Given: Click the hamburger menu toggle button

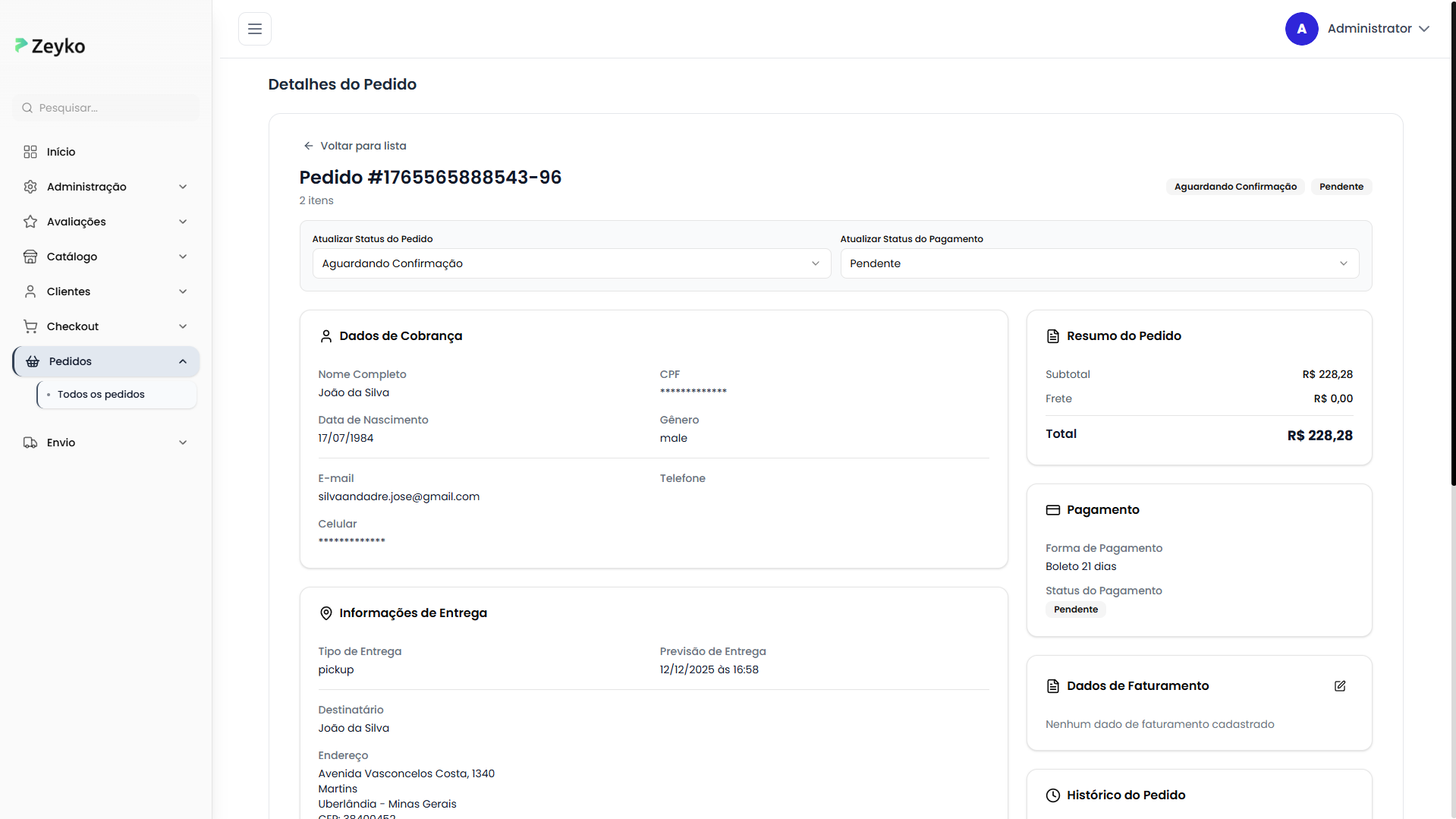Looking at the screenshot, I should [x=255, y=29].
